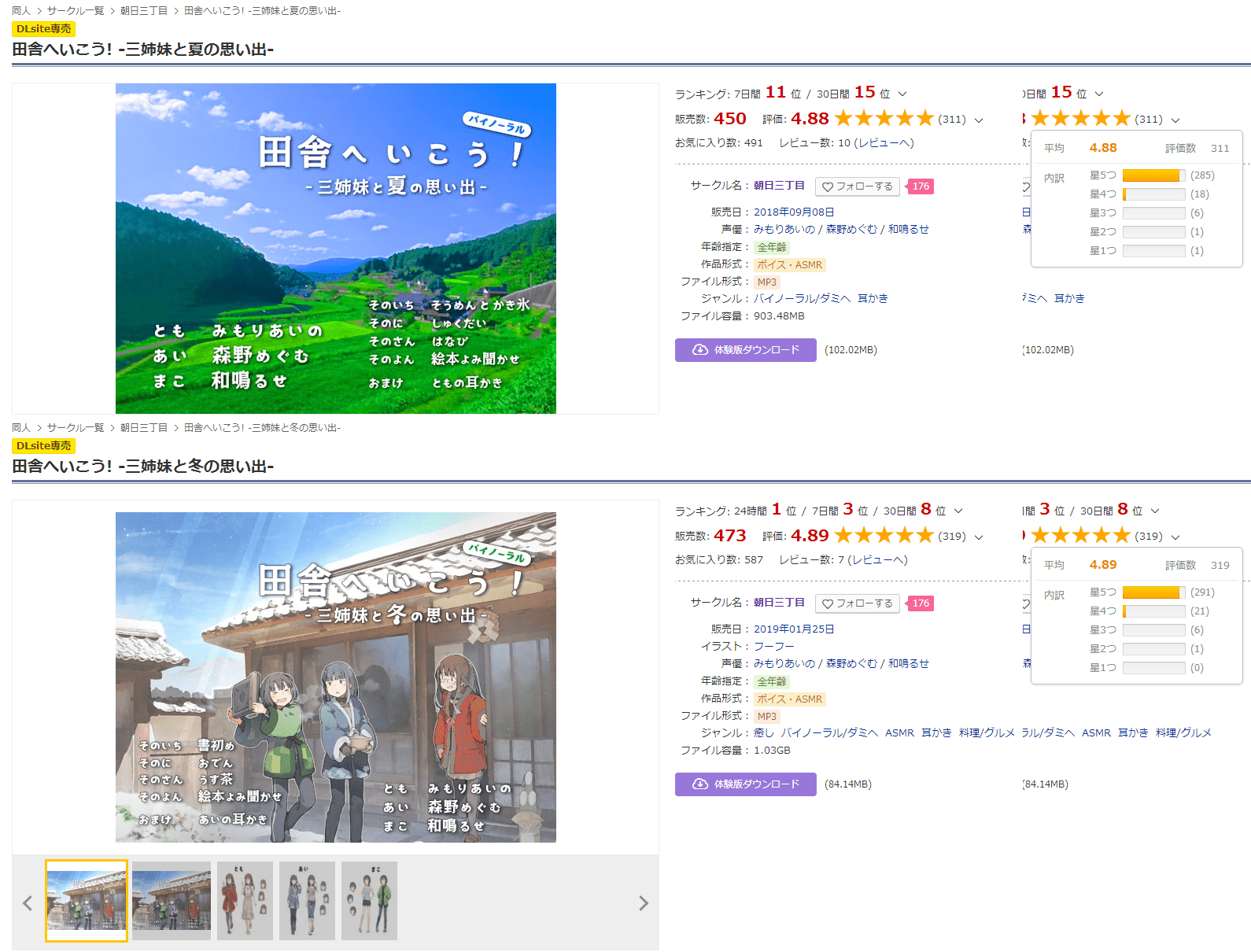Click the 全年齢 age tag on summer product
Image resolution: width=1251 pixels, height=952 pixels.
point(772,247)
